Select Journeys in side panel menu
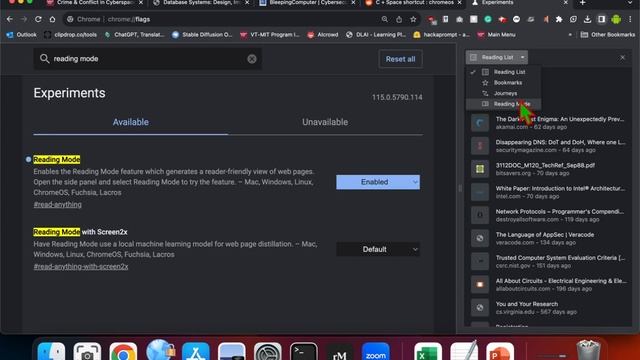This screenshot has width=640, height=360. (x=504, y=93)
